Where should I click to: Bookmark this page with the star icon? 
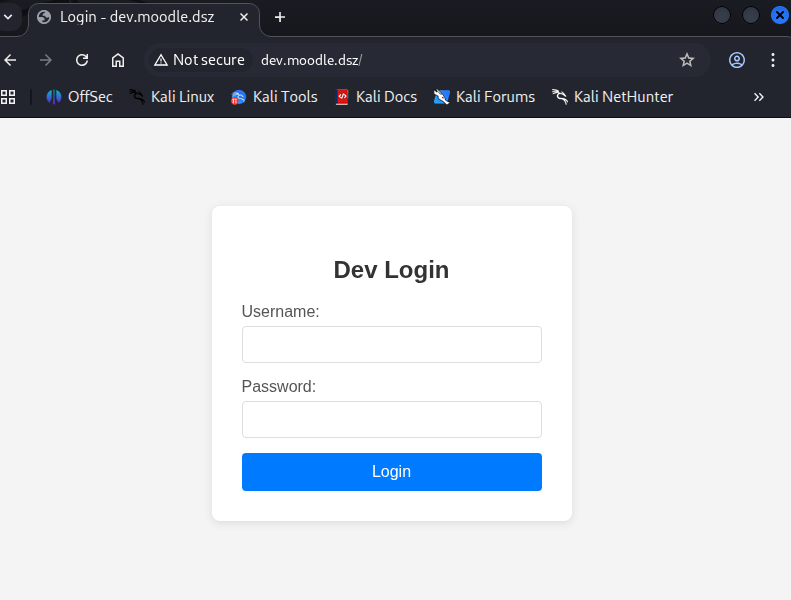pos(687,60)
